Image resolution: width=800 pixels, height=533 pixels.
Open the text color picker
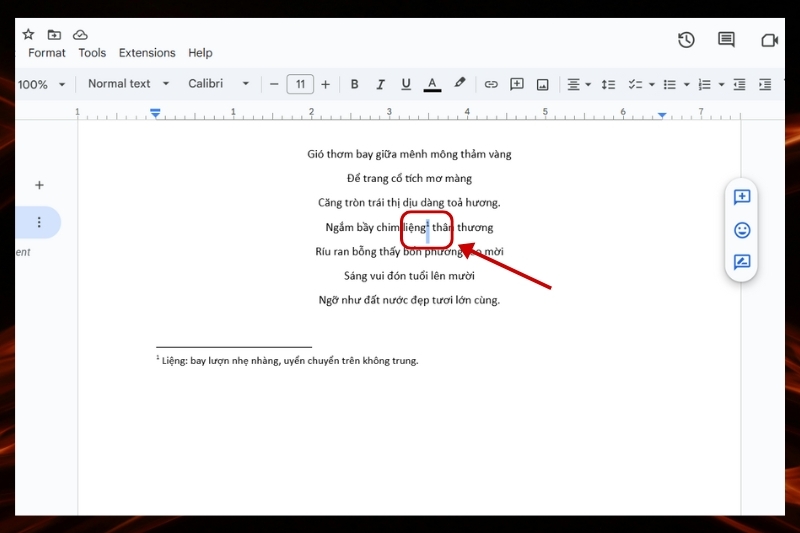(432, 84)
